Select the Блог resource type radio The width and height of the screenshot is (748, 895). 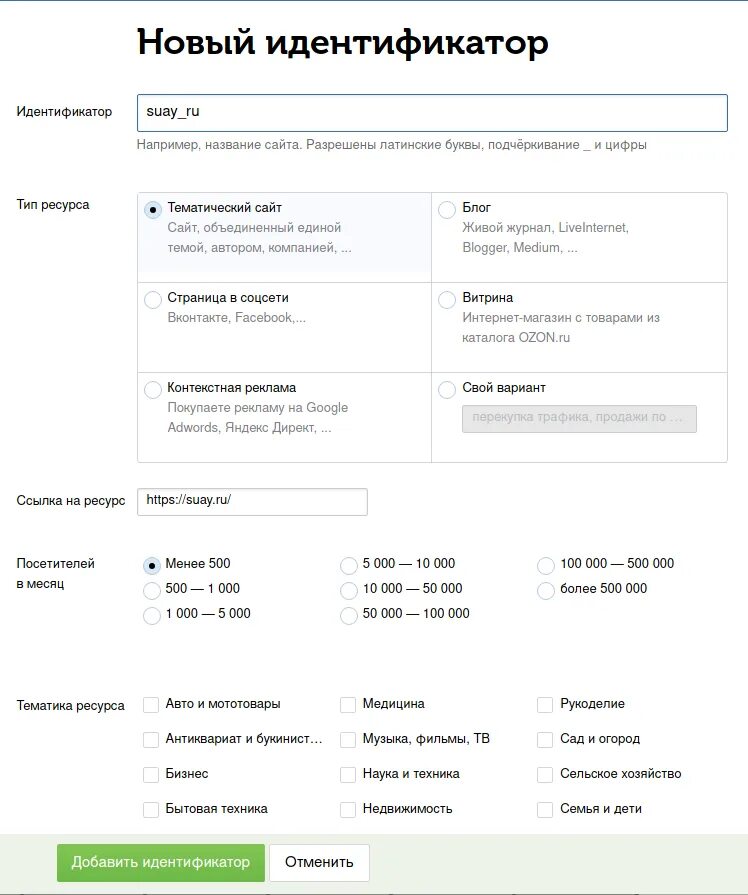click(447, 209)
